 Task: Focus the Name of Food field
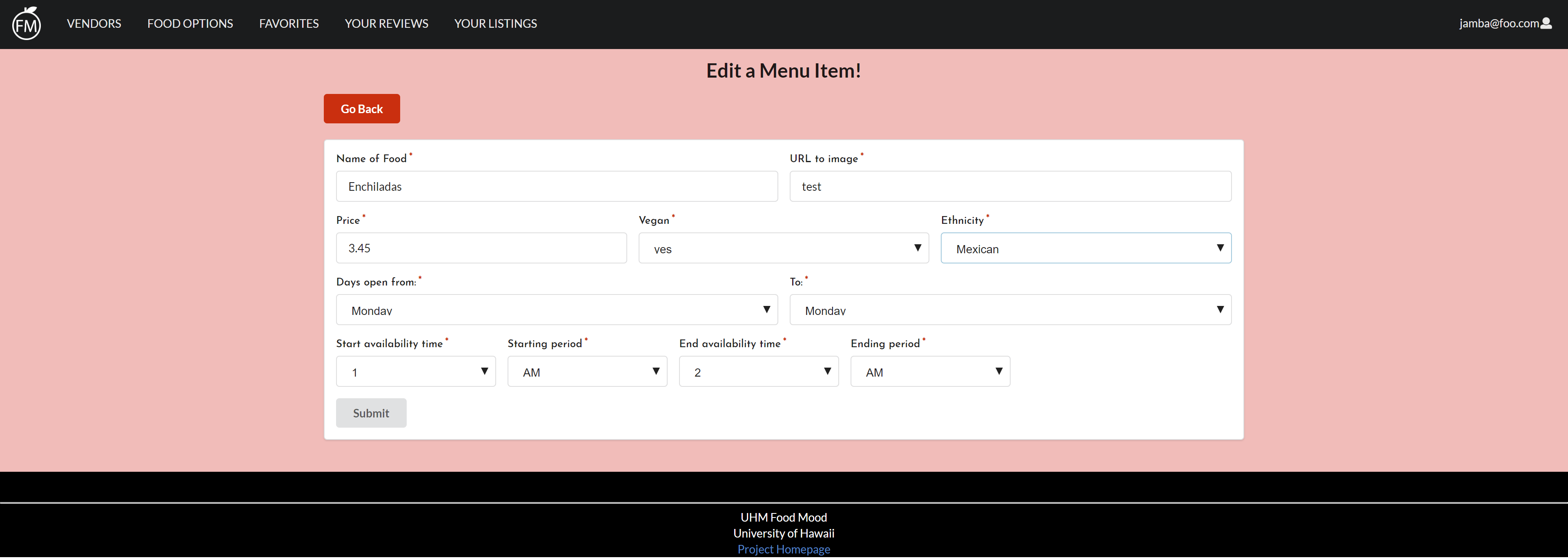coord(556,186)
